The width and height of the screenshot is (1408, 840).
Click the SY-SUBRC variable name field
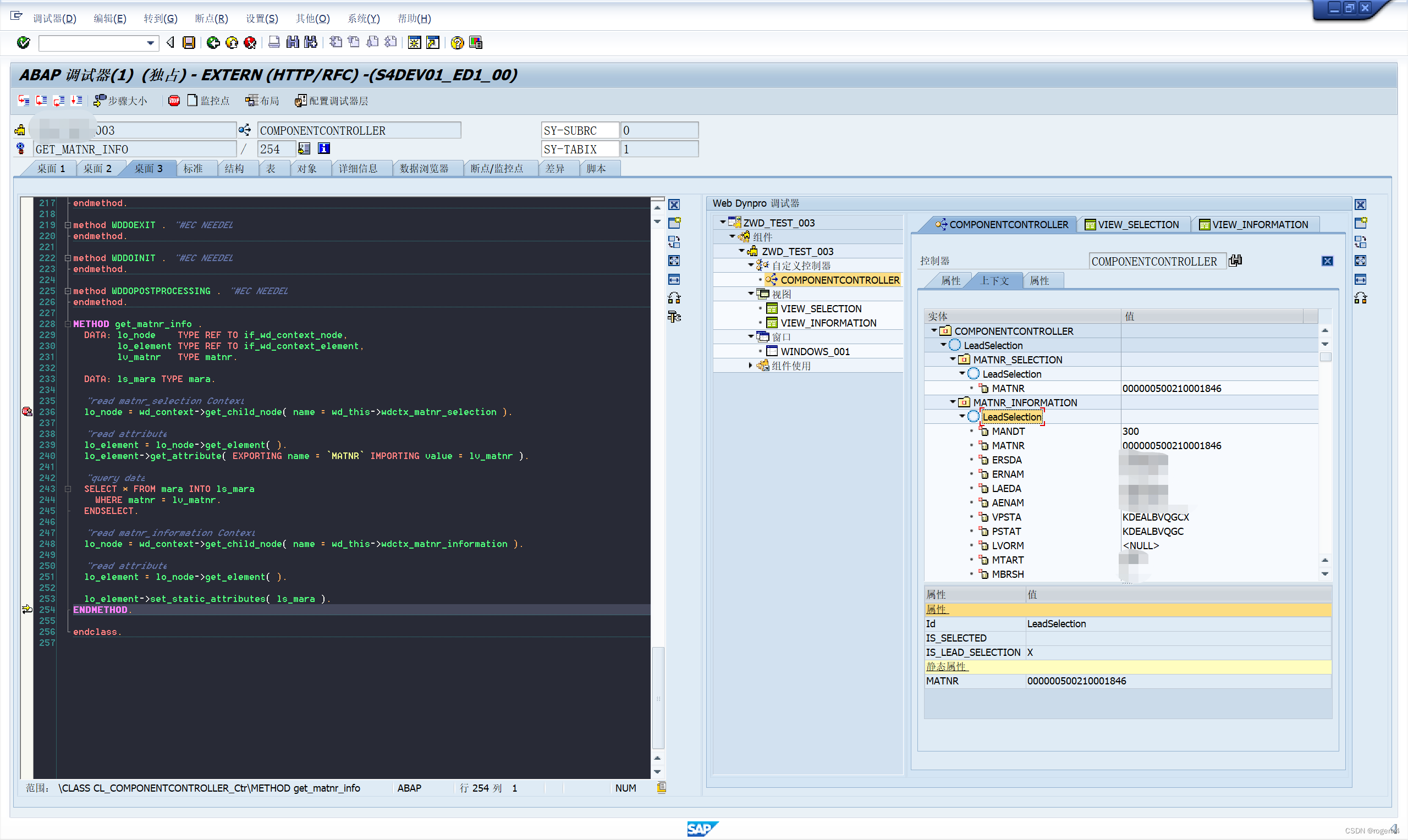coord(580,131)
